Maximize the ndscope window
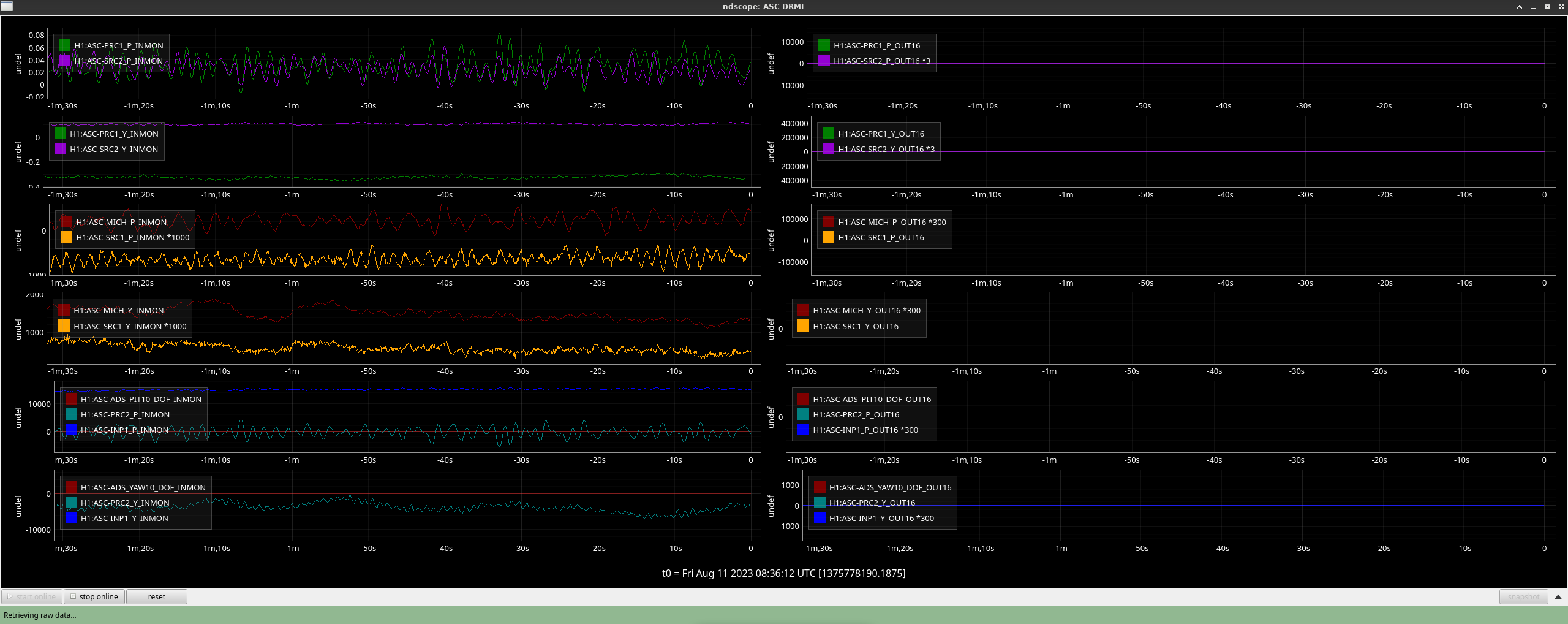 point(1547,7)
